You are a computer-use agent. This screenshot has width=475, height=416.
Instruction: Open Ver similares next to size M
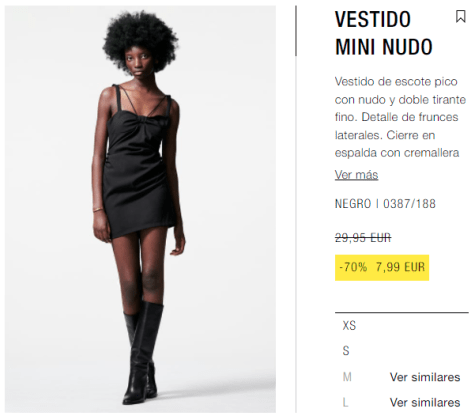click(425, 377)
